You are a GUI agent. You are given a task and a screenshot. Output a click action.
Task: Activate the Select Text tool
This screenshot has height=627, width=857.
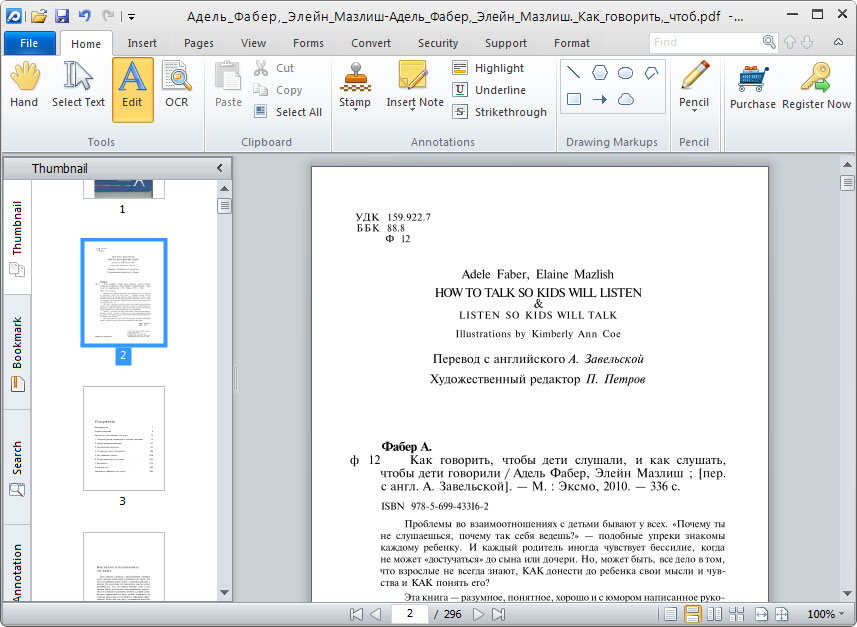tap(78, 86)
